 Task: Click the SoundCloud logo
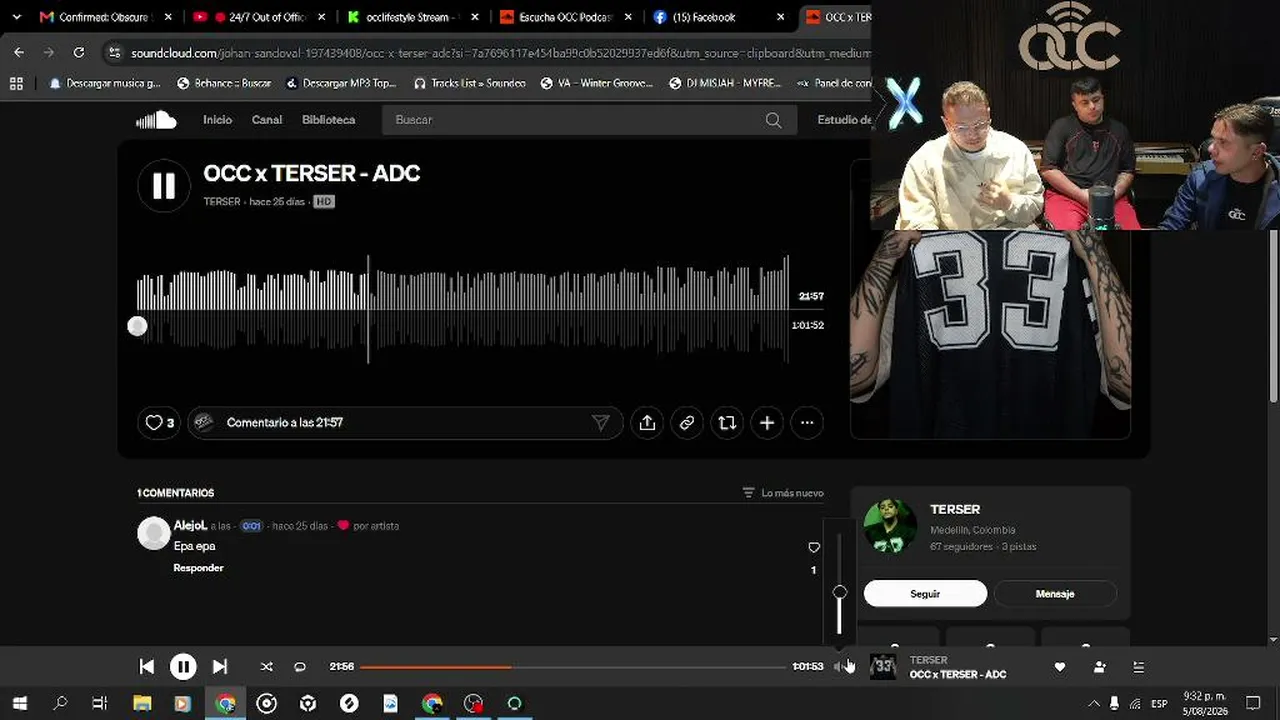pos(156,120)
